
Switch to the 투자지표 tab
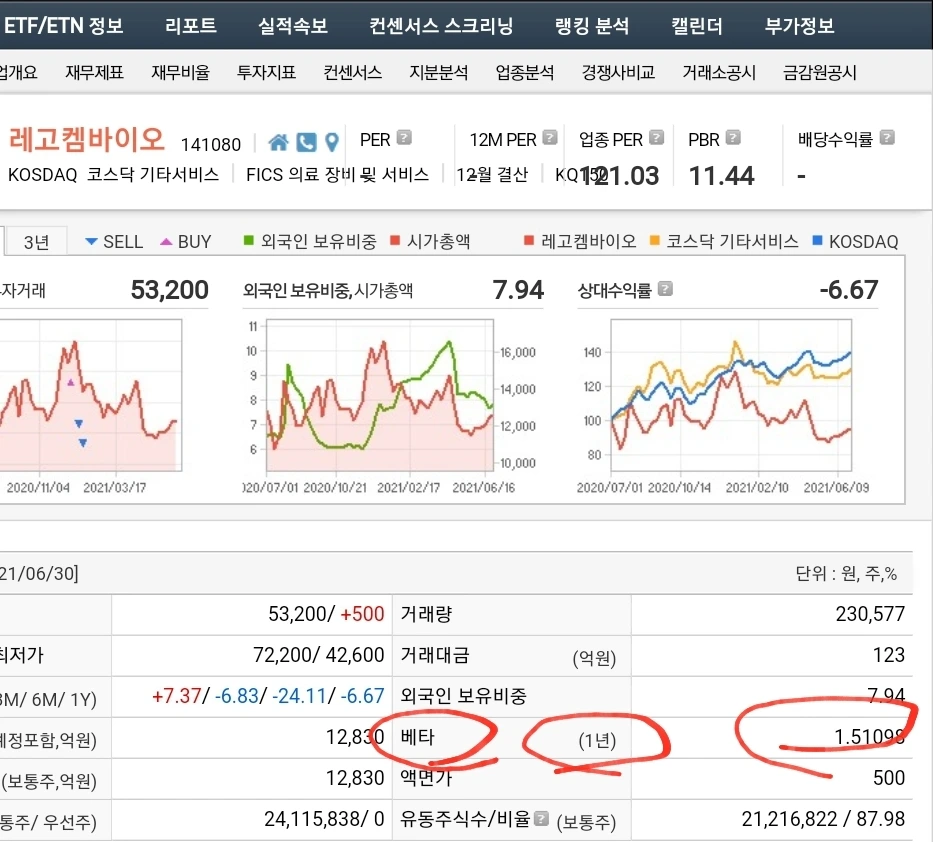coord(267,72)
